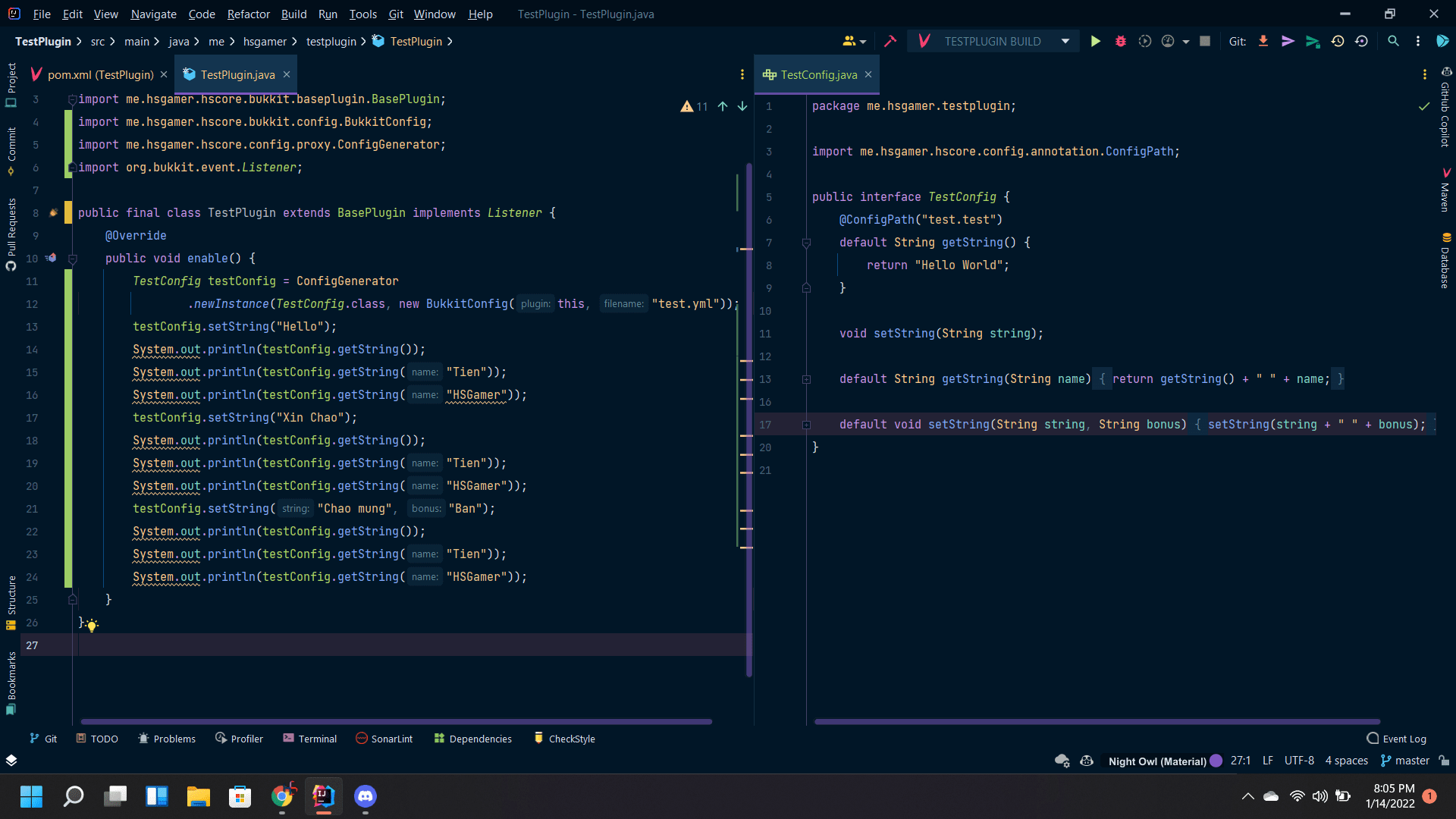Image resolution: width=1456 pixels, height=819 pixels.
Task: Click the left editor horizontal scrollbar
Action: click(396, 721)
